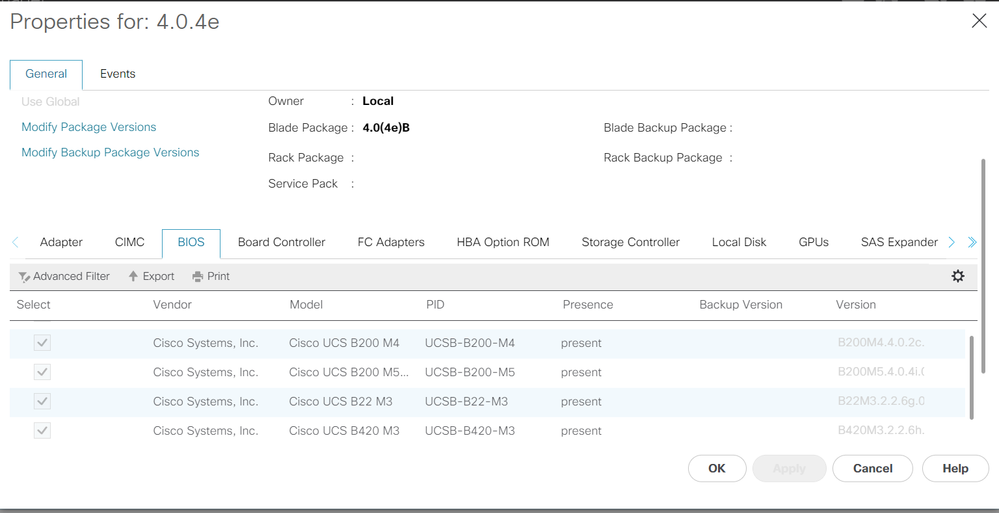The width and height of the screenshot is (999, 513).
Task: Close the Properties dialog with X
Action: [979, 21]
